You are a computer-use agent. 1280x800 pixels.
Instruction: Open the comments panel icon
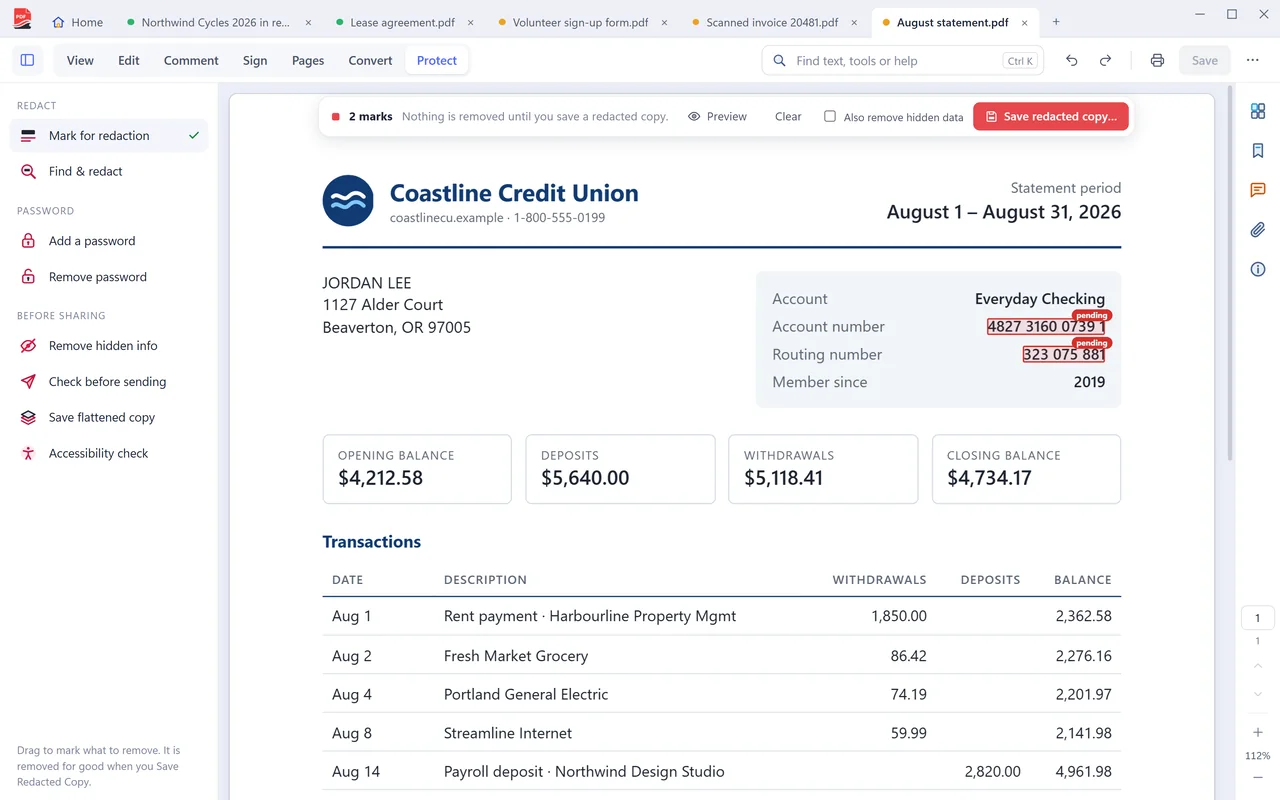(x=1258, y=190)
